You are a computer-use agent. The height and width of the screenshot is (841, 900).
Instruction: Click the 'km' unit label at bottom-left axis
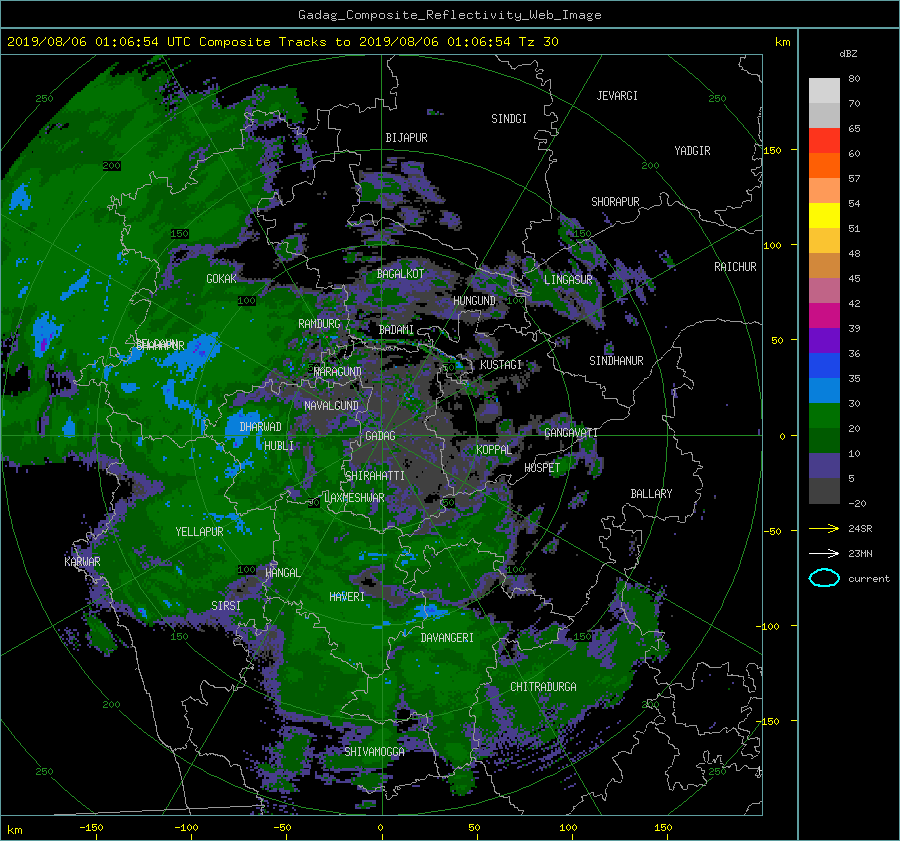point(15,830)
